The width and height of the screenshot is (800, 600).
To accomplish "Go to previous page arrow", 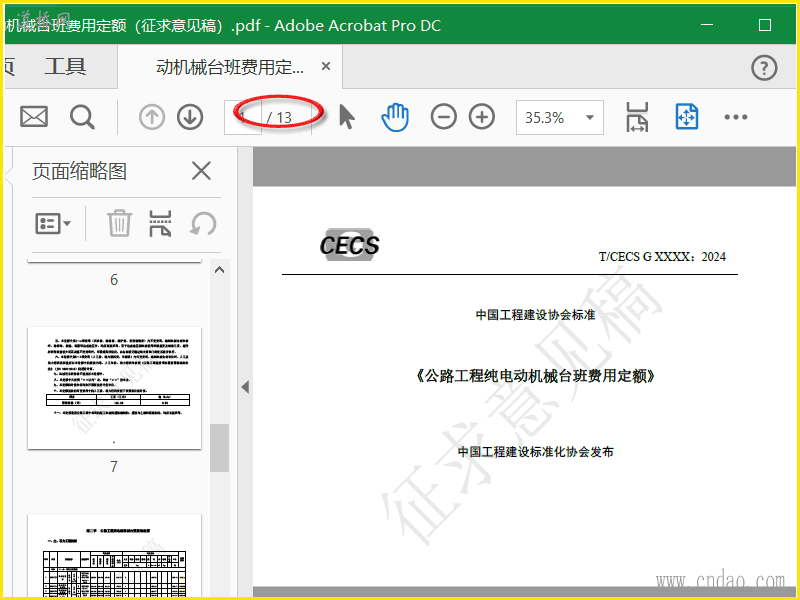I will (152, 117).
